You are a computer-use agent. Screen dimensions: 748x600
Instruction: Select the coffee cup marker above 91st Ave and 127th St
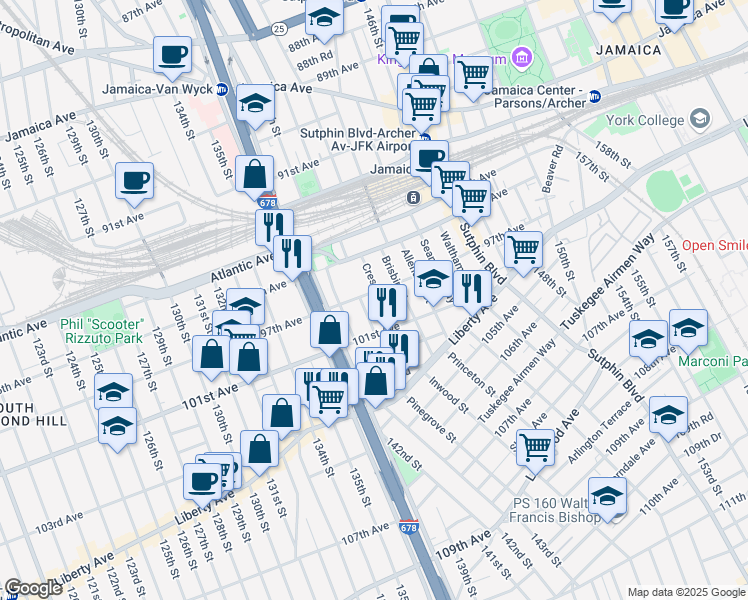(135, 182)
